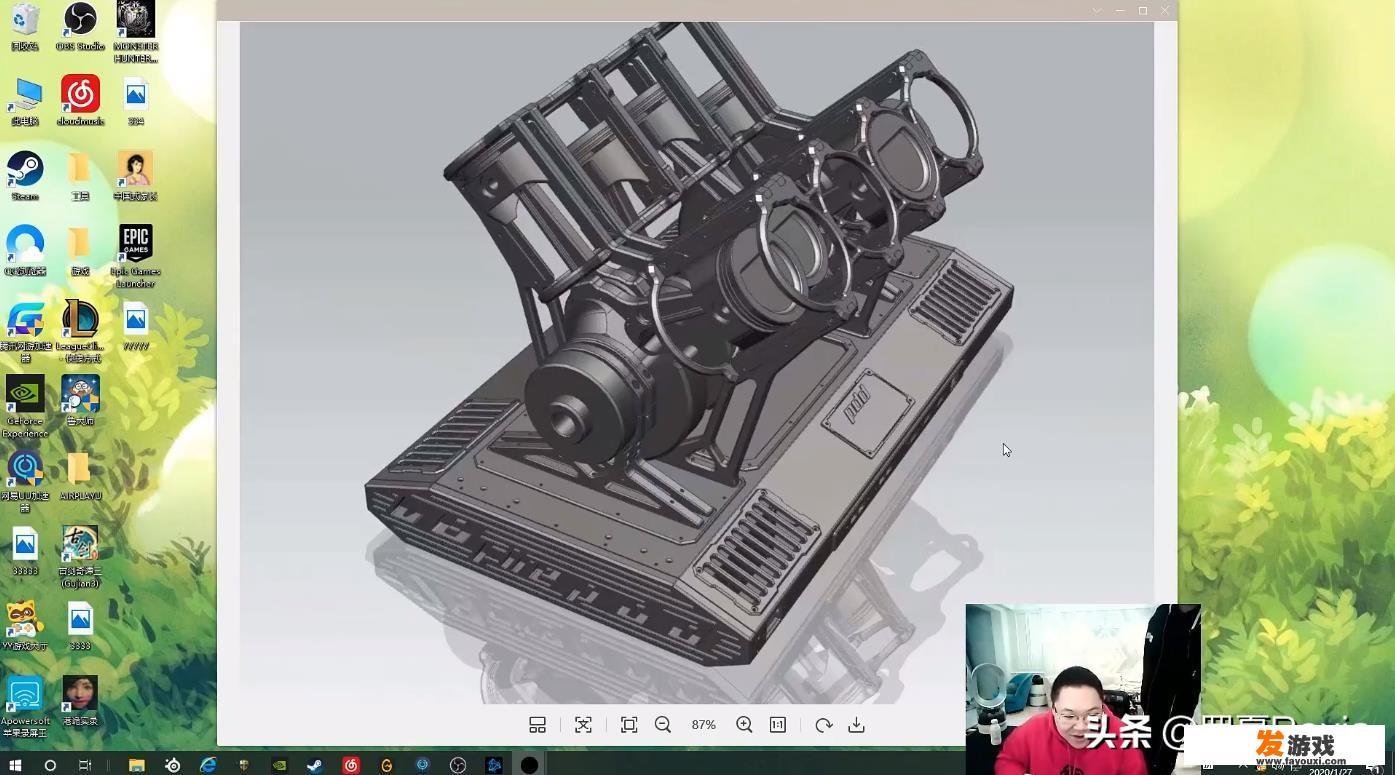Open the viewer window dropdown chevron in title bar
This screenshot has width=1395, height=775.
[1097, 10]
